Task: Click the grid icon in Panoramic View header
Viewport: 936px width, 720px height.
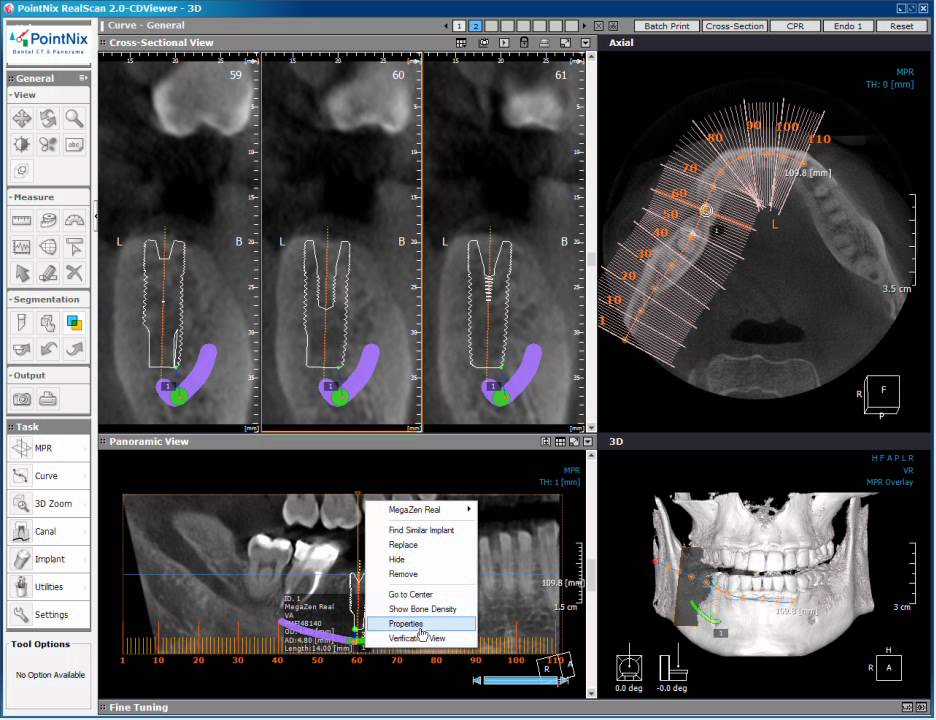Action: 560,442
